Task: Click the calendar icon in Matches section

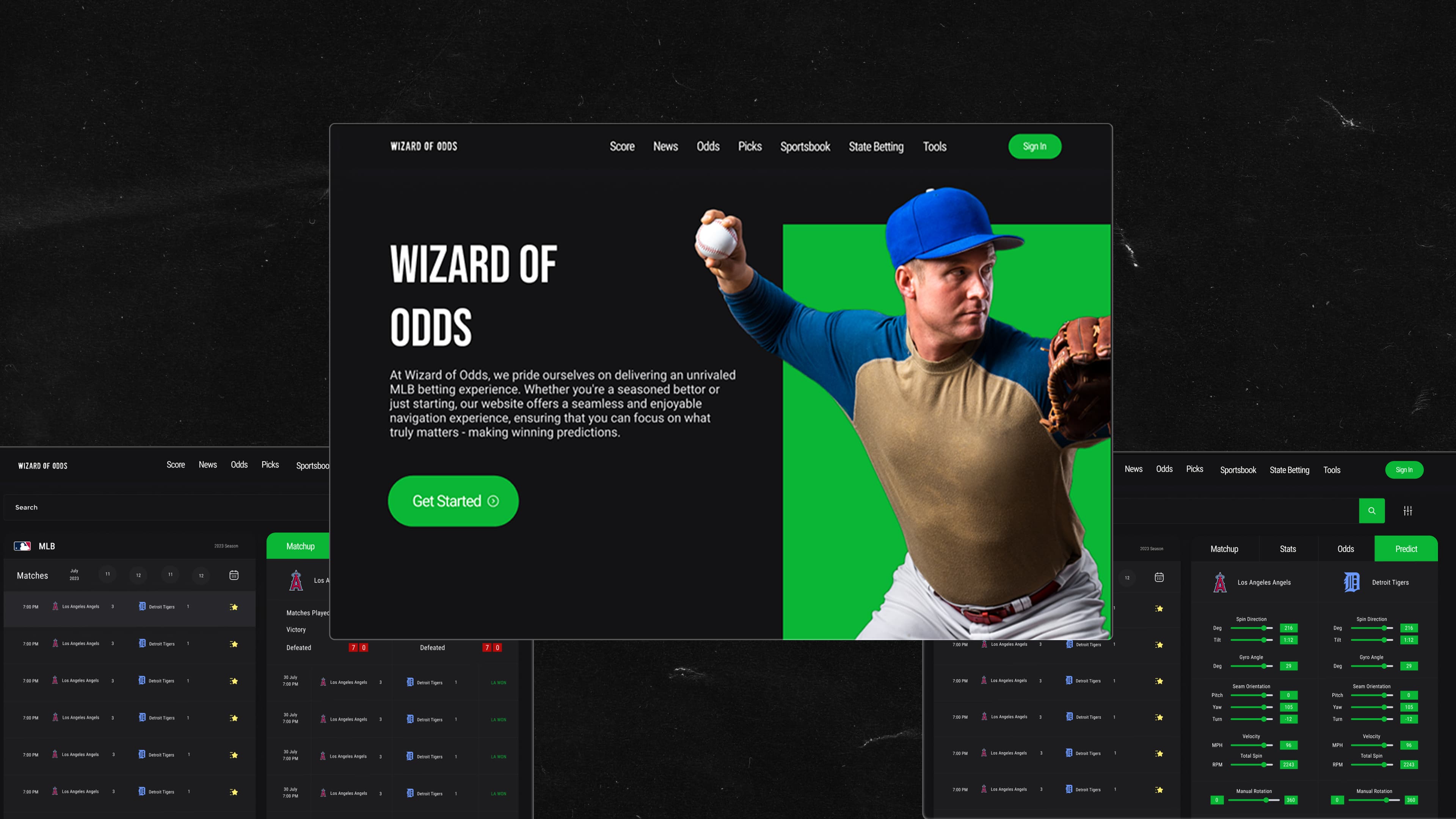Action: 234,575
